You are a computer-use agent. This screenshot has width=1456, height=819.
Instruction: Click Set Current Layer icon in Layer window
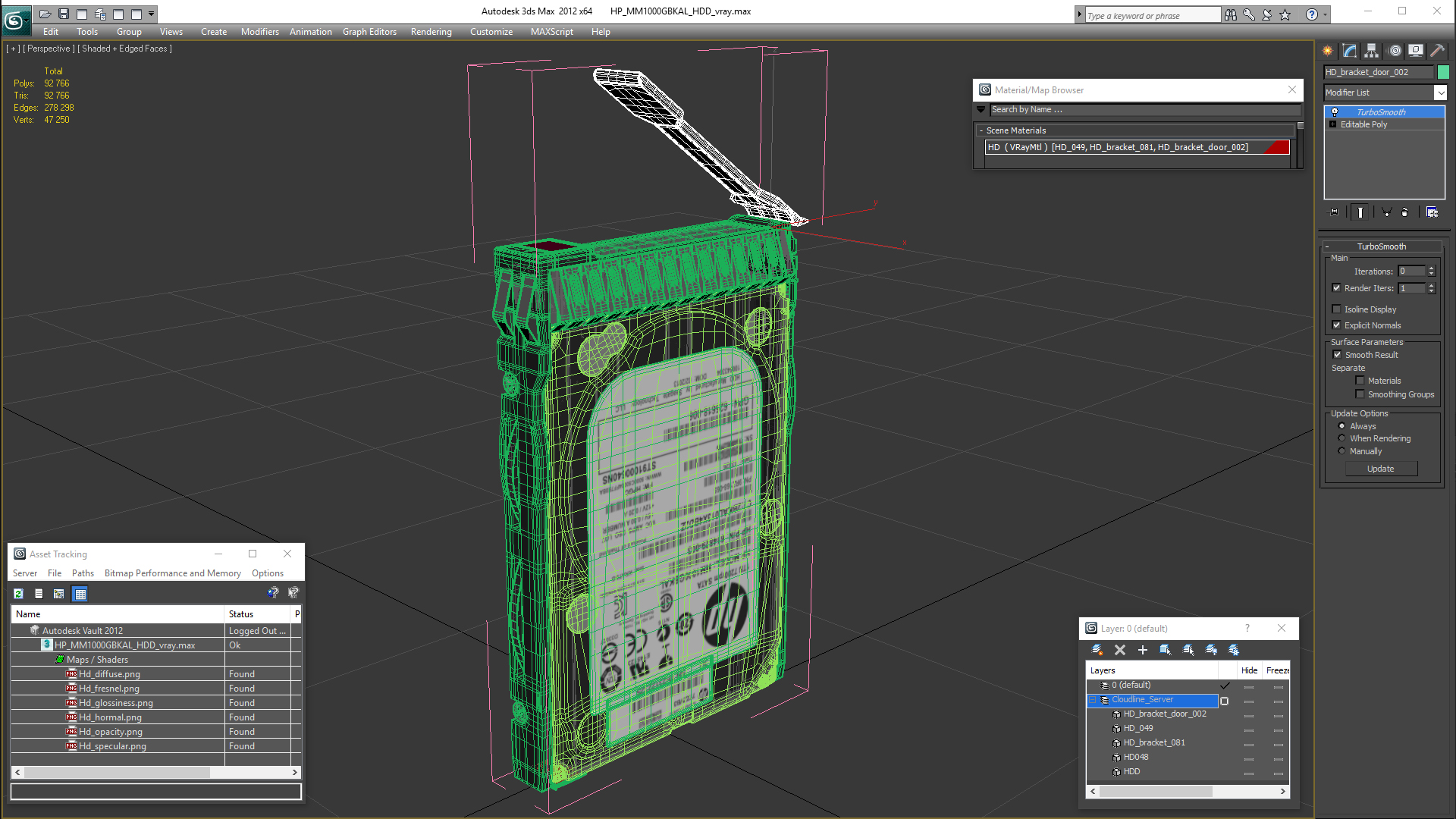click(1188, 650)
